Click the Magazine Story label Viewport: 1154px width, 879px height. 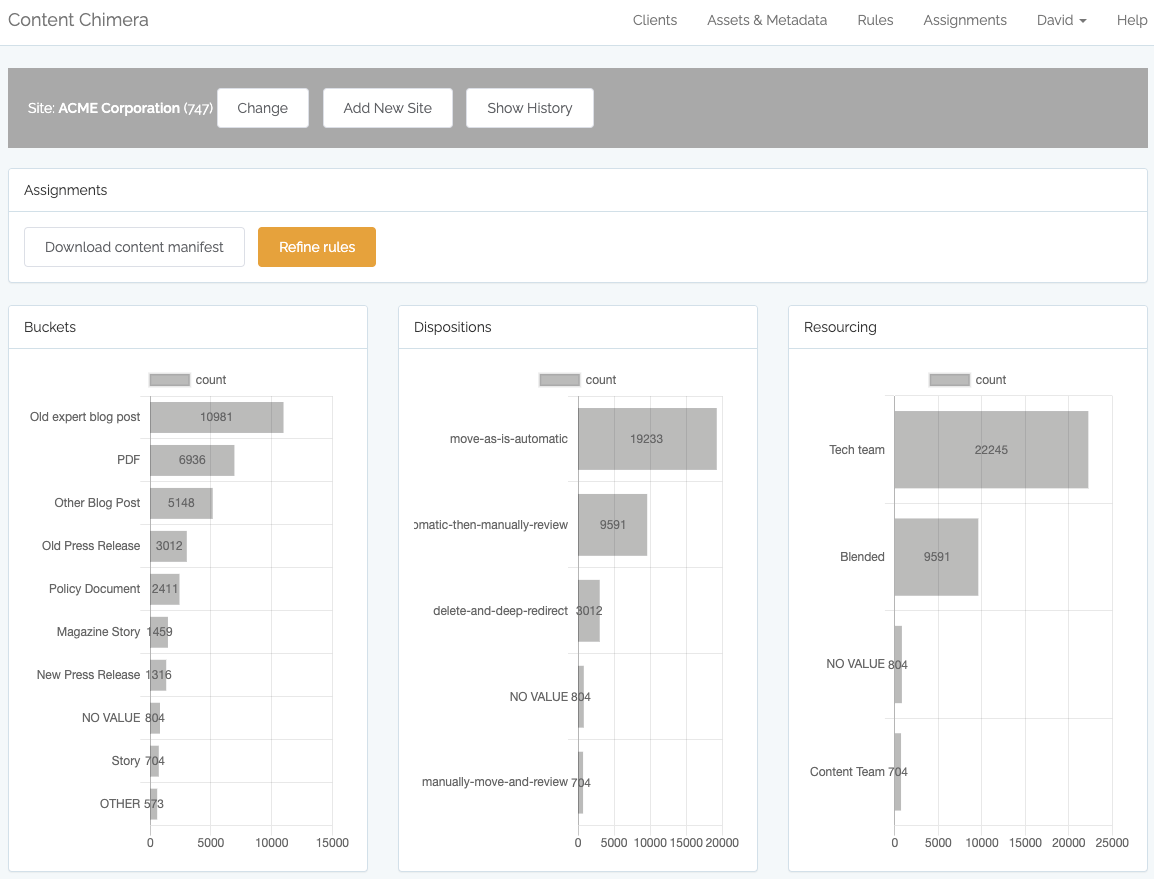click(98, 632)
